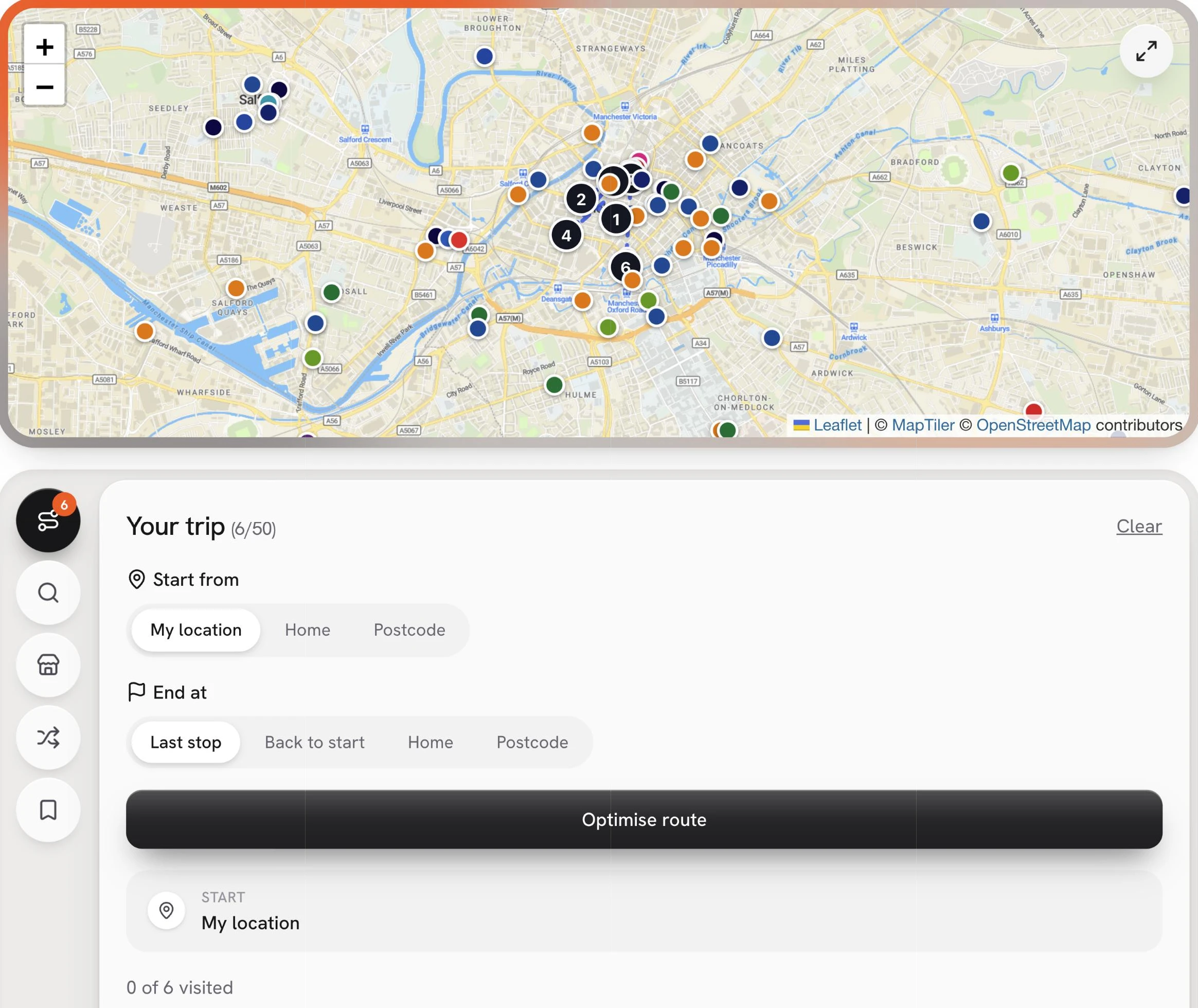1198x1008 pixels.
Task: Select Home as start point
Action: pos(308,629)
